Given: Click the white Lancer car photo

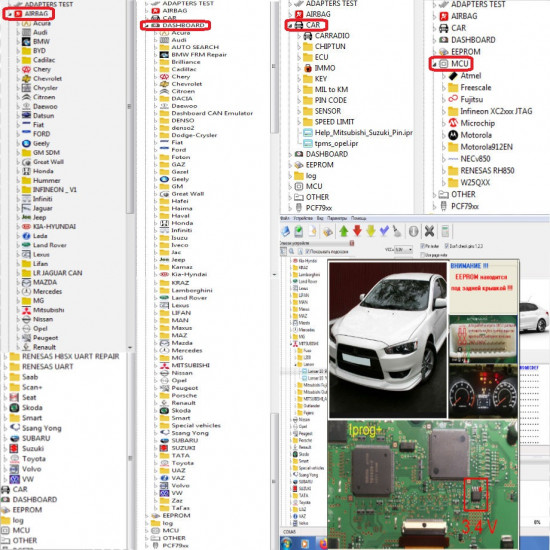Looking at the screenshot, I should [x=388, y=339].
